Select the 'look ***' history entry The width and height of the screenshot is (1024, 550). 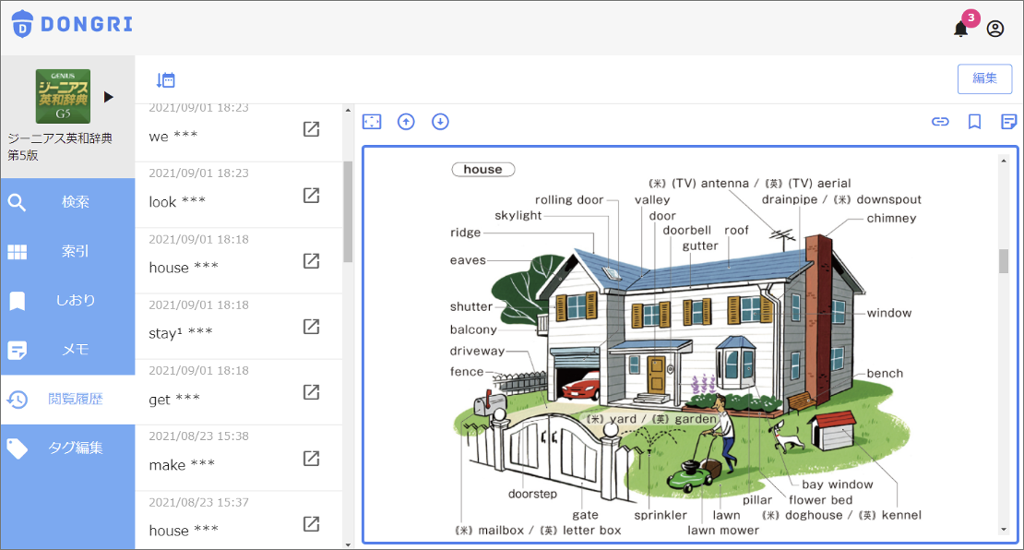tap(238, 195)
